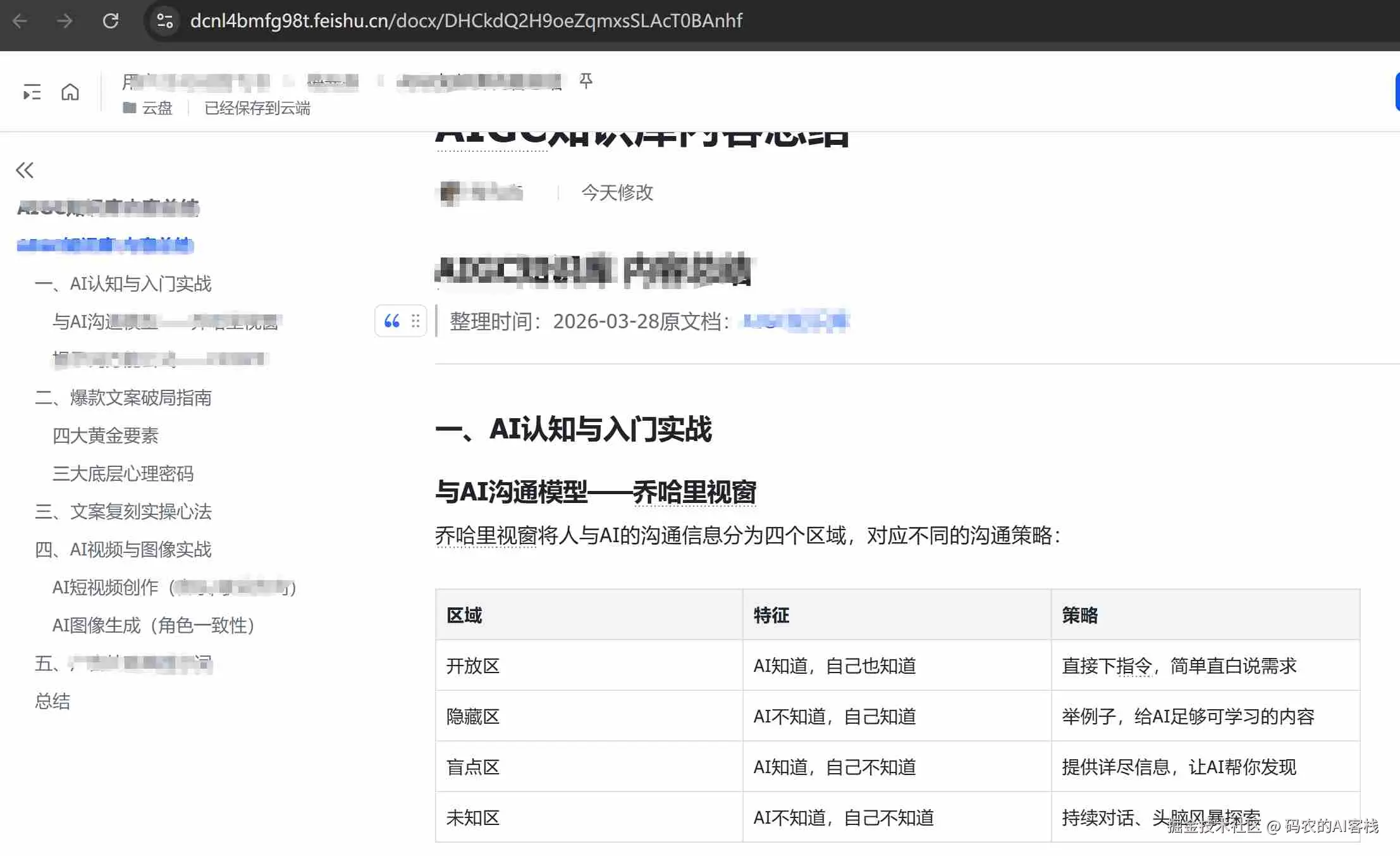Open AI图像生成（角色一致性）outline item
1400x856 pixels.
pos(154,626)
